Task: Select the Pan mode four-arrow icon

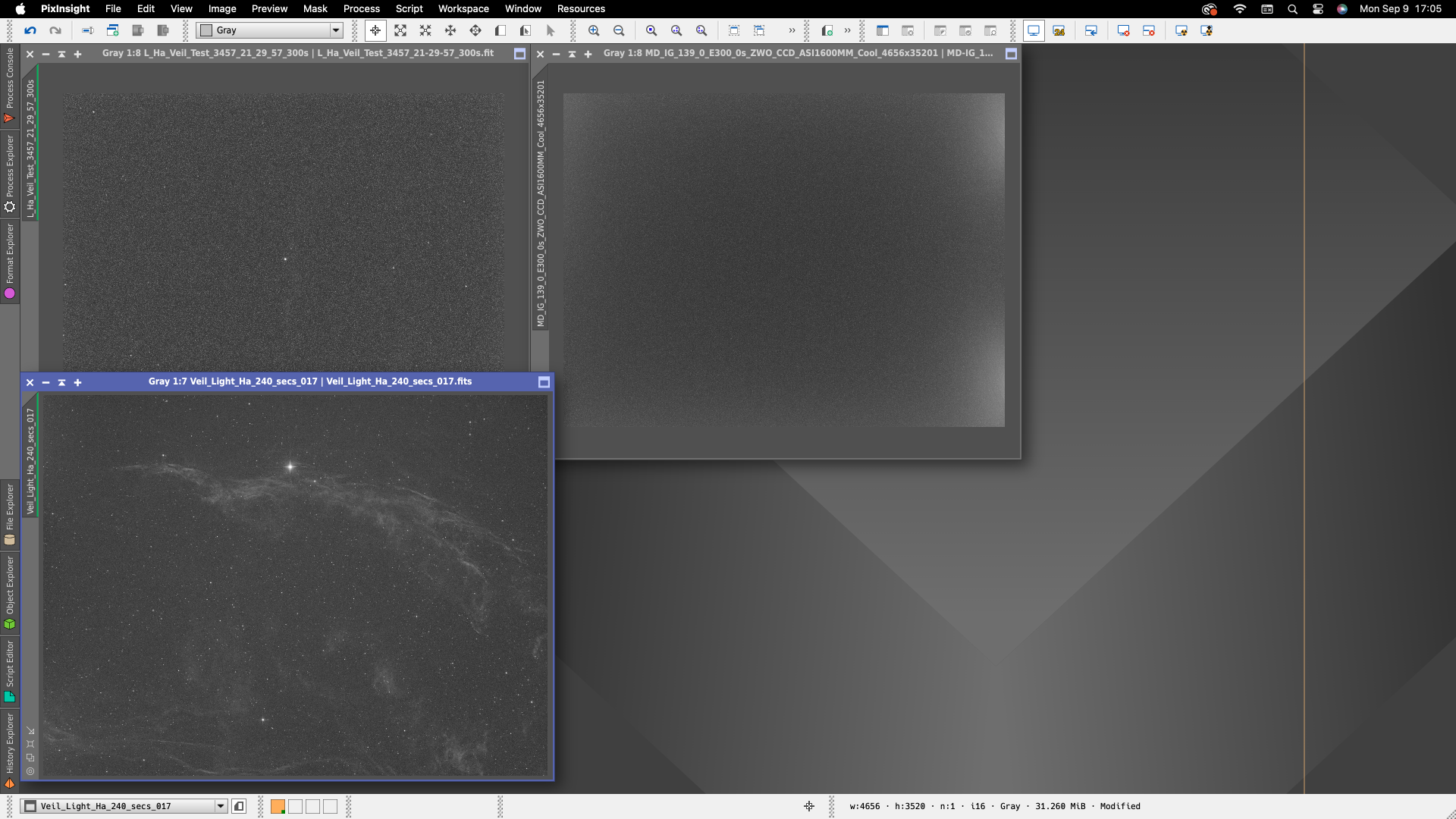Action: pos(450,30)
